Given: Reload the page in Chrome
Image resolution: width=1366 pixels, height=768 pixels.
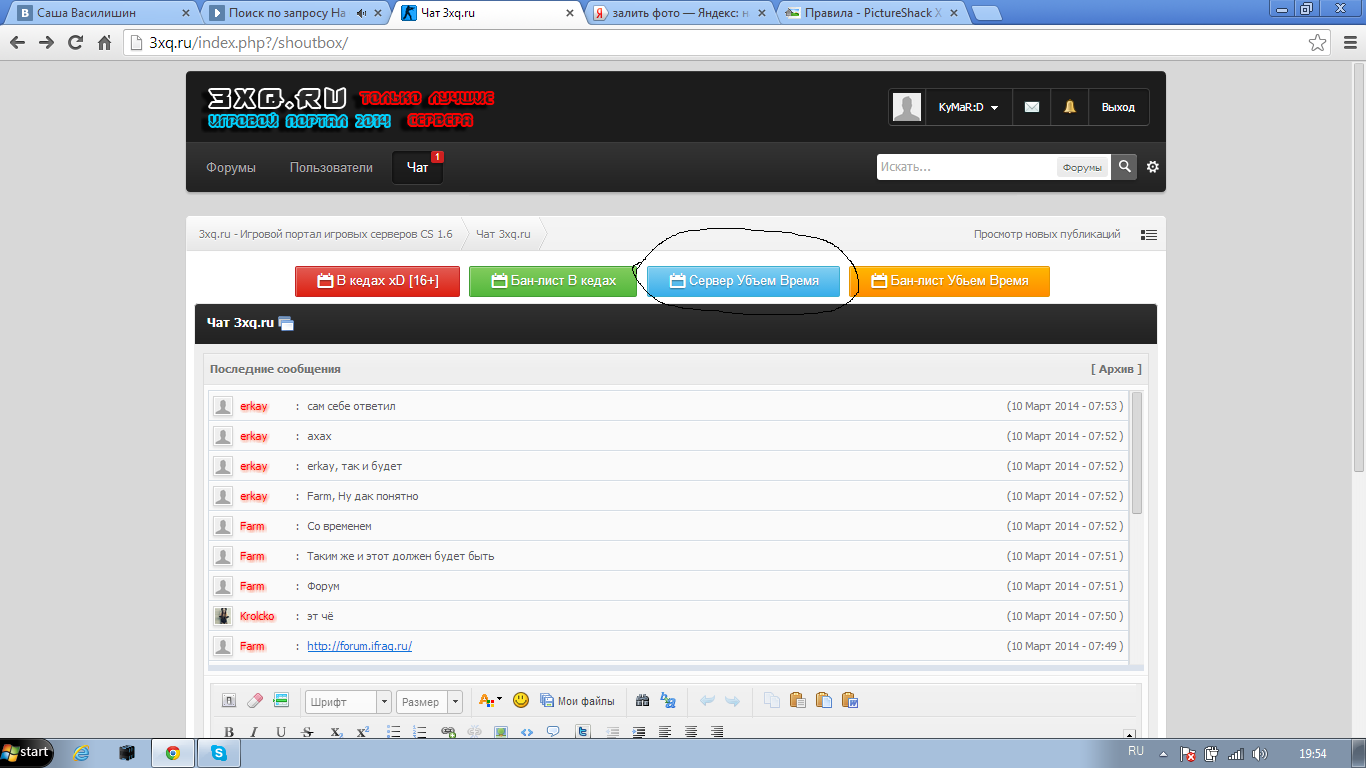Looking at the screenshot, I should [x=75, y=43].
